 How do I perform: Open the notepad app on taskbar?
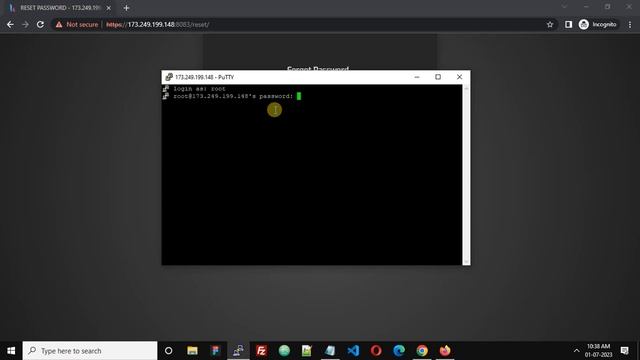click(x=330, y=351)
